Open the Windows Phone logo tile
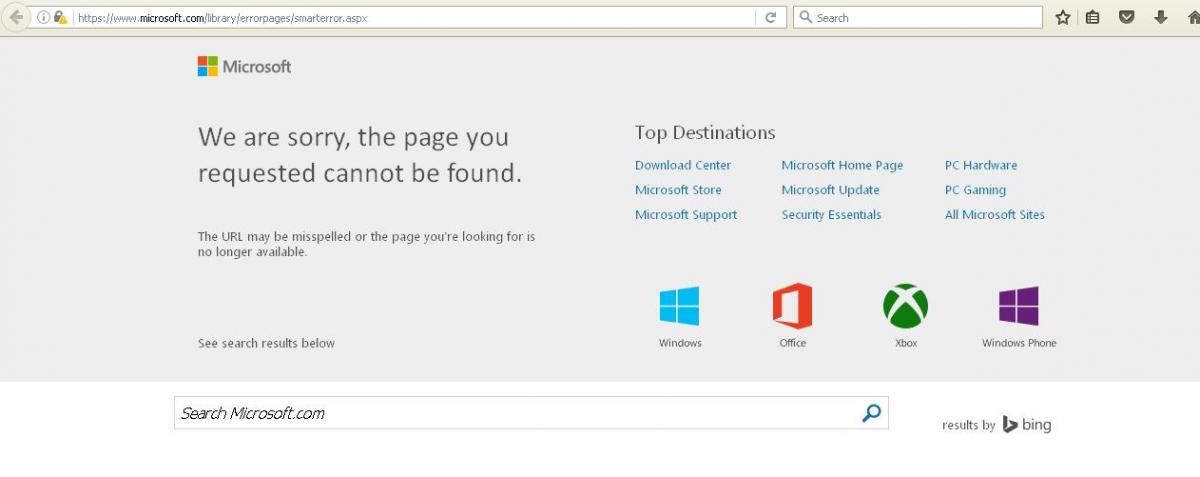The image size is (1200, 477). point(1018,306)
